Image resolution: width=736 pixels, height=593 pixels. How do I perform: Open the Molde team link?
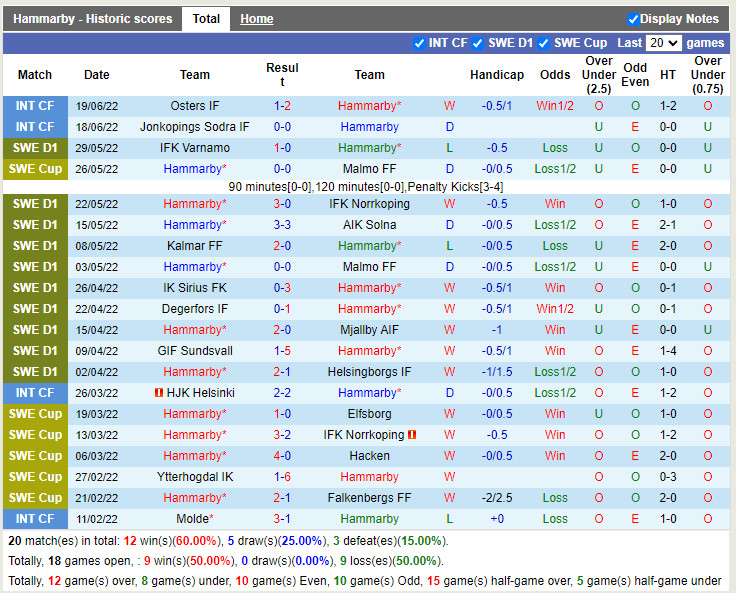[195, 519]
